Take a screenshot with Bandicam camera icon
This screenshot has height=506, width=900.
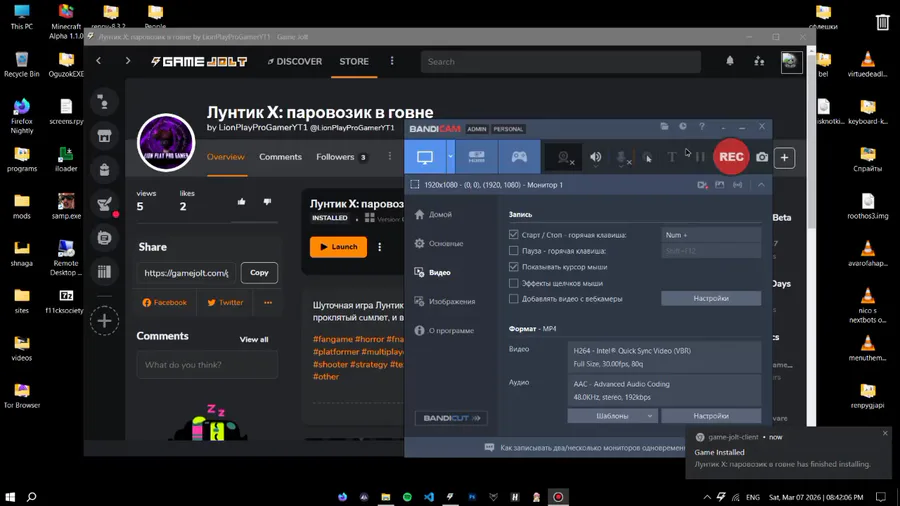pos(762,157)
